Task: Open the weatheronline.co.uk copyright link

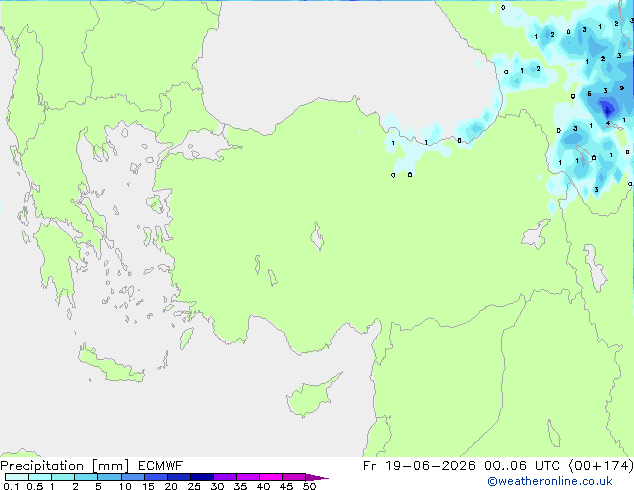Action: [550, 481]
